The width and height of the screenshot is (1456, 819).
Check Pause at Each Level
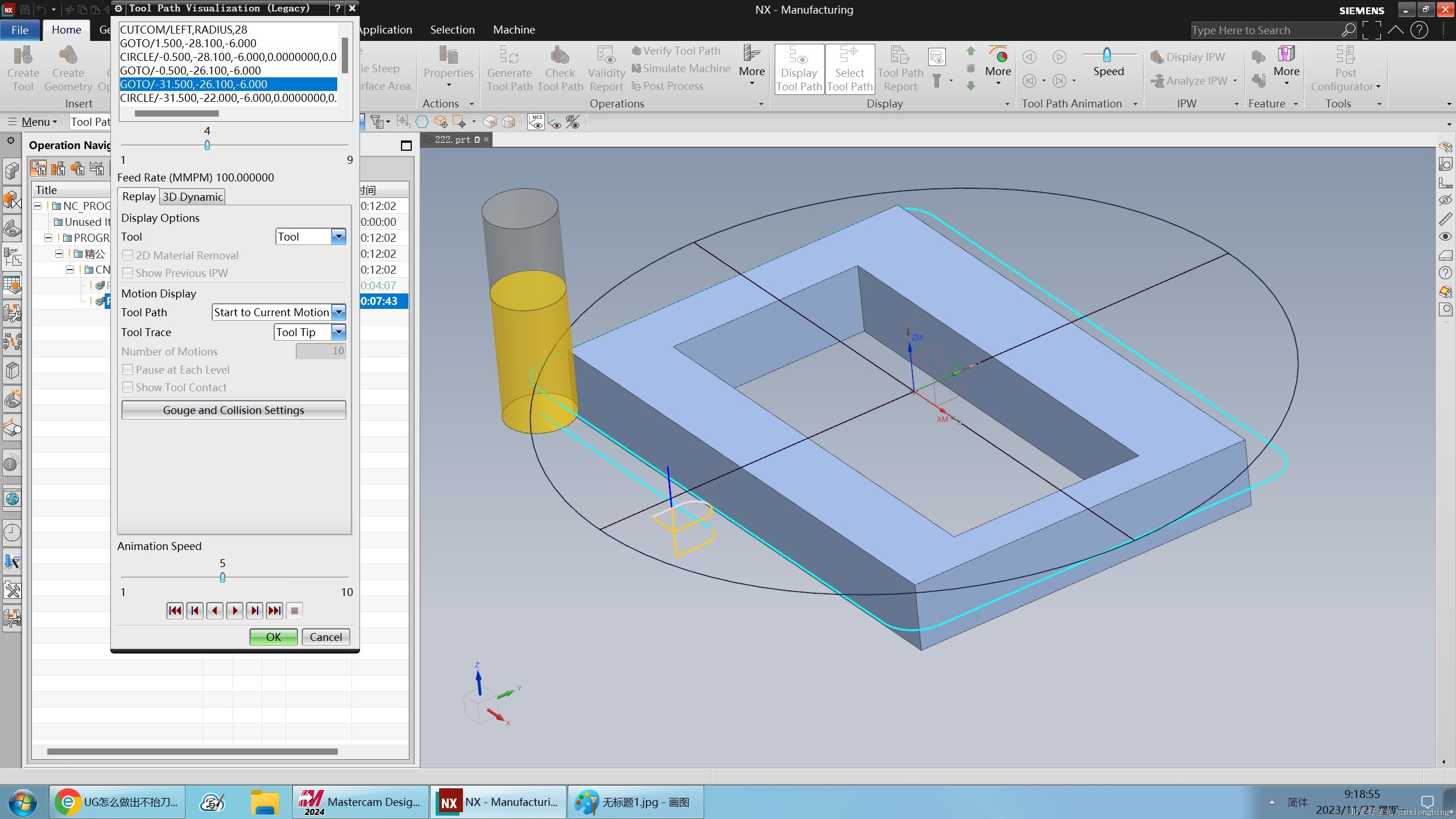[x=128, y=370]
